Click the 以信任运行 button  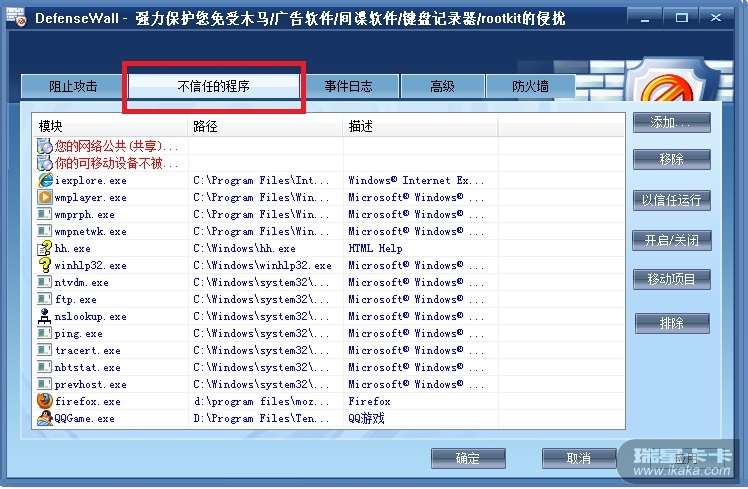(672, 200)
